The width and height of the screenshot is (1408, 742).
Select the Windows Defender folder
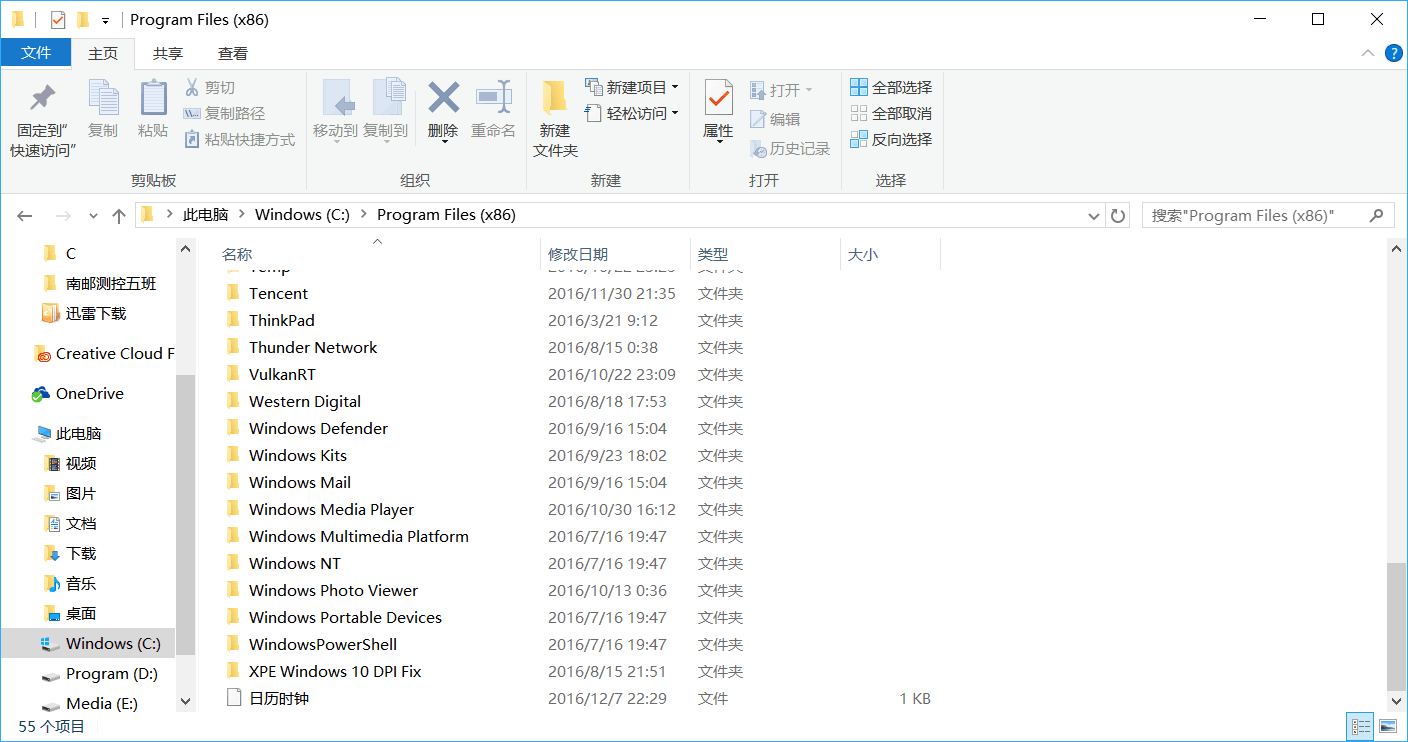click(x=318, y=428)
